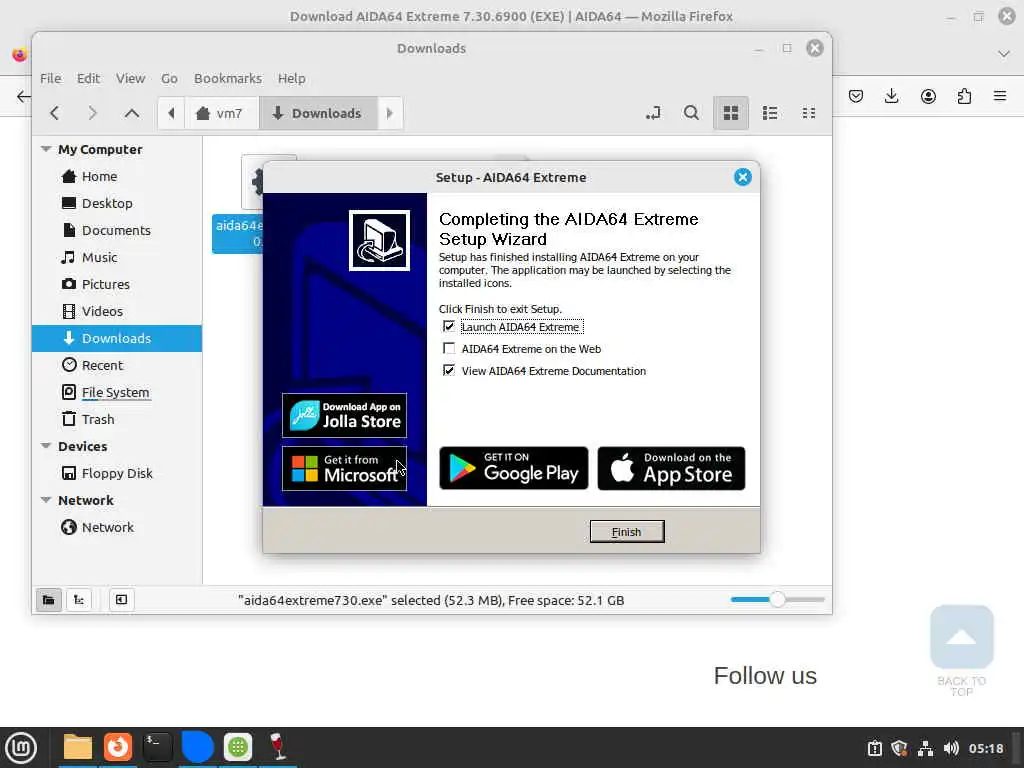Open the File menu in Downloads window
The height and width of the screenshot is (768, 1024).
[50, 78]
